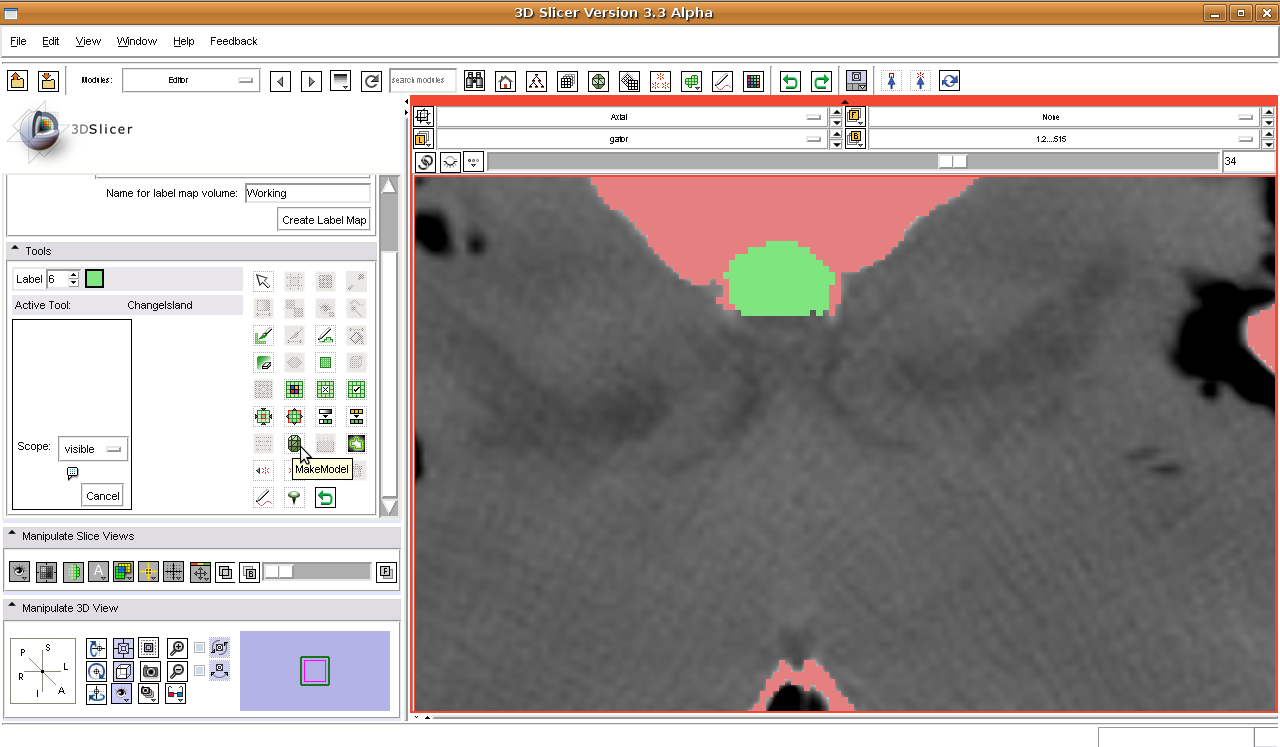Screen dimensions: 1280x747
Task: Click the toolbar undo green arrow
Action: click(790, 81)
